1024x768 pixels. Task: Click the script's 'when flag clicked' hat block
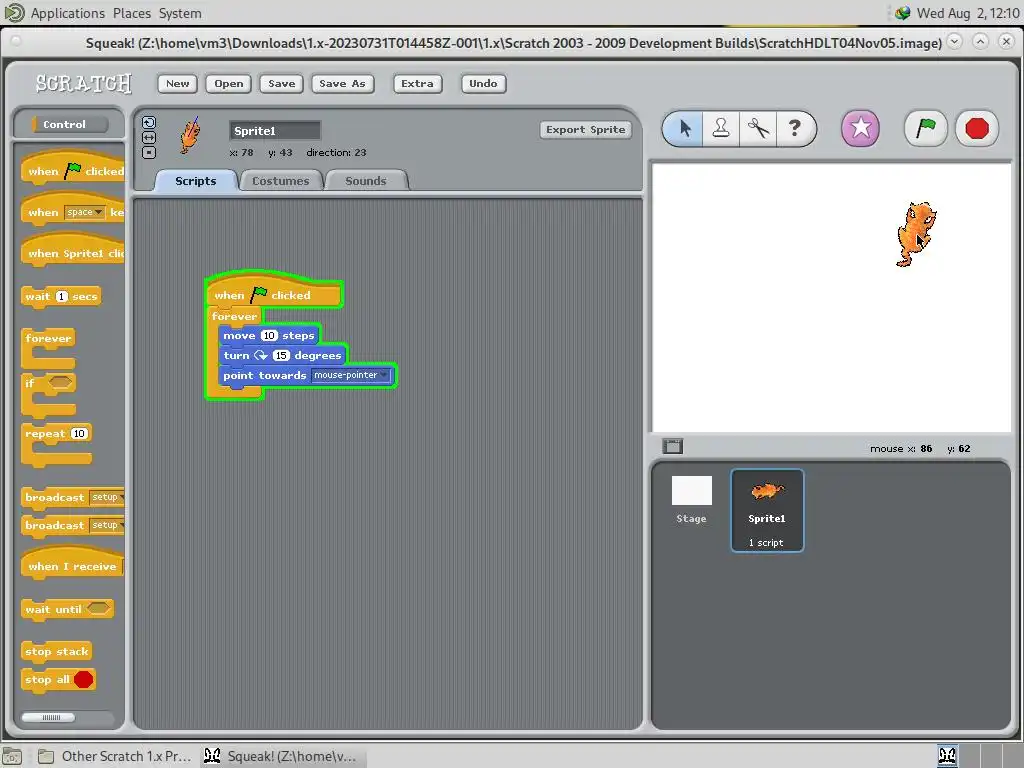(274, 293)
